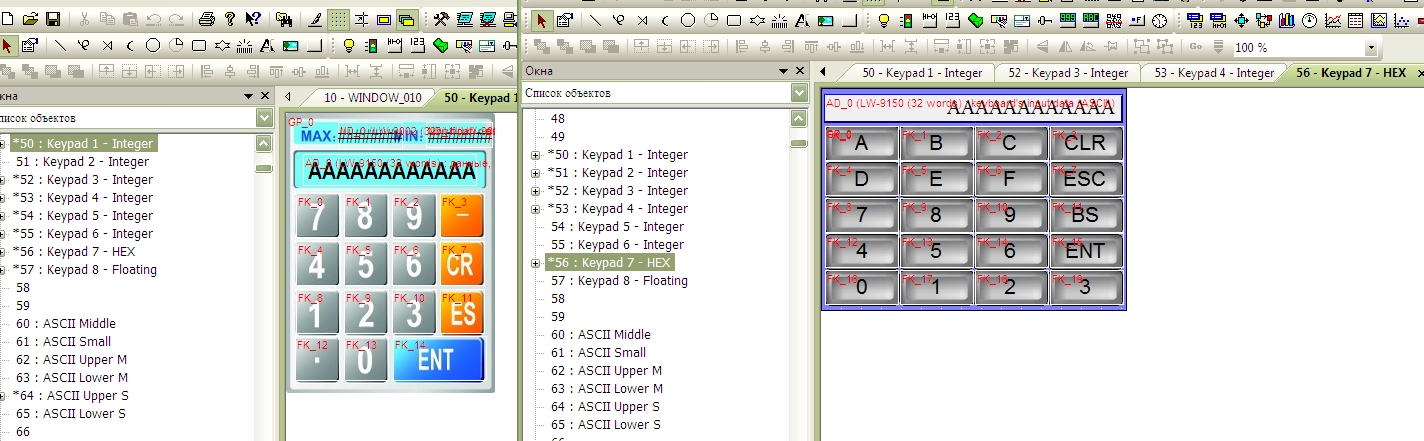Open the 100 % zoom dropdown
This screenshot has height=441, width=1424.
click(1370, 48)
